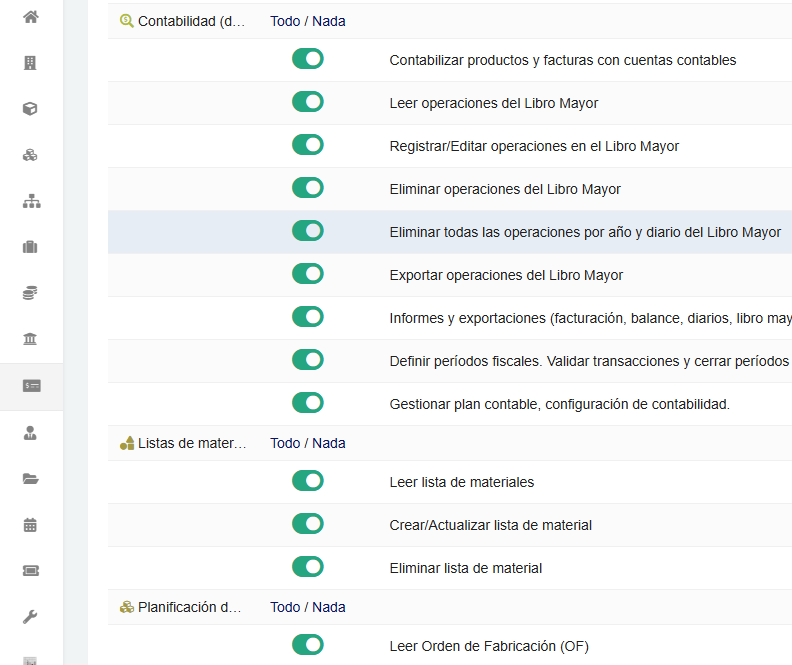Screen dimensions: 792x665
Task: Open the Third parties building icon
Action: (x=30, y=63)
